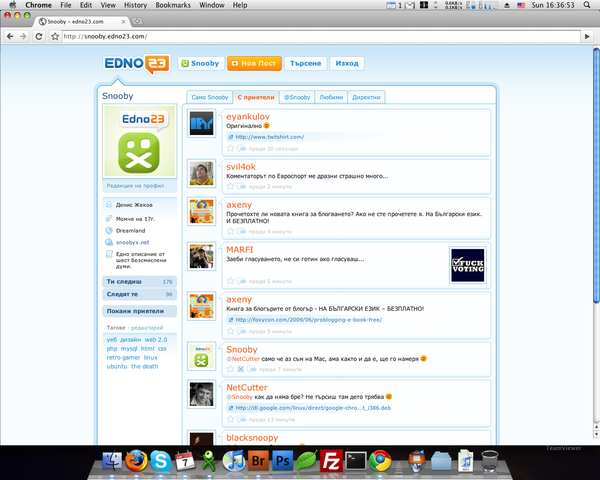Star MARFI's post
The height and width of the screenshot is (480, 600).
pos(230,281)
